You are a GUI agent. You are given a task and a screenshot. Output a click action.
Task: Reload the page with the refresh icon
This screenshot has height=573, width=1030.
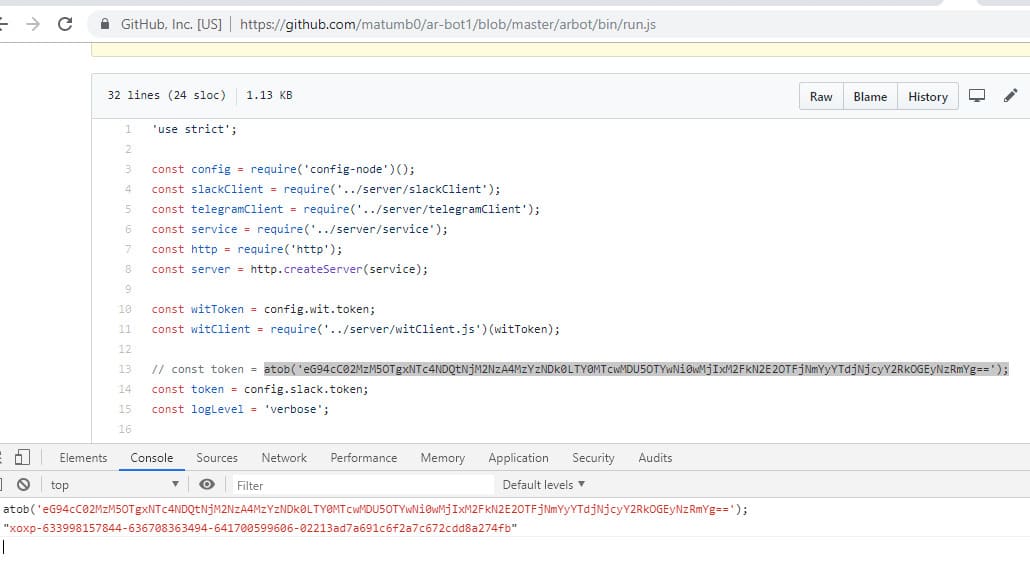pos(66,24)
